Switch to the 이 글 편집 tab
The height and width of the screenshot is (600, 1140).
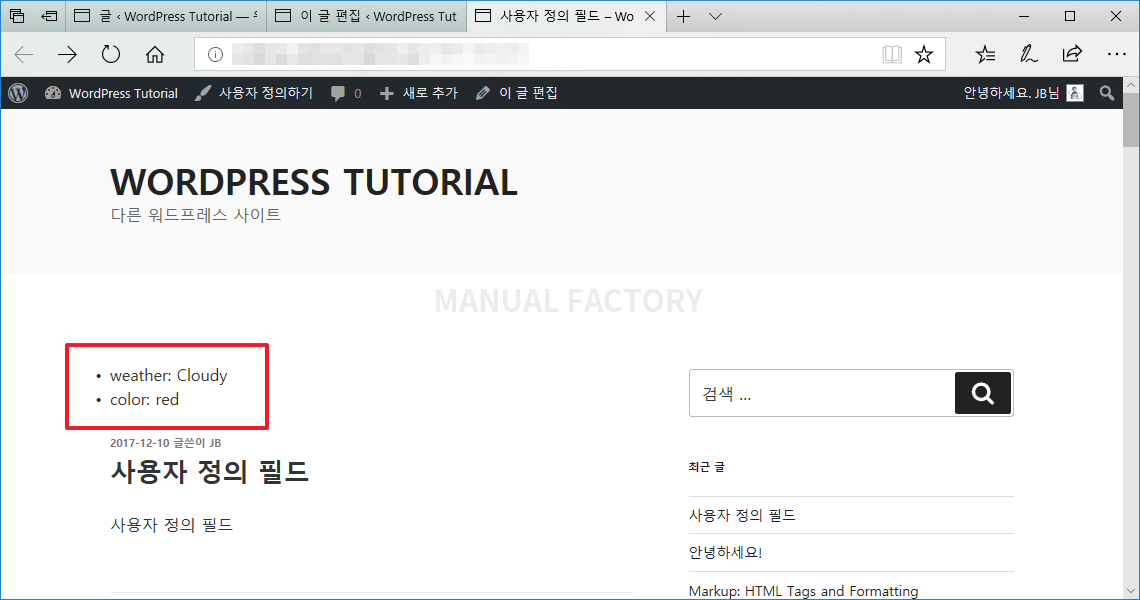pos(367,16)
